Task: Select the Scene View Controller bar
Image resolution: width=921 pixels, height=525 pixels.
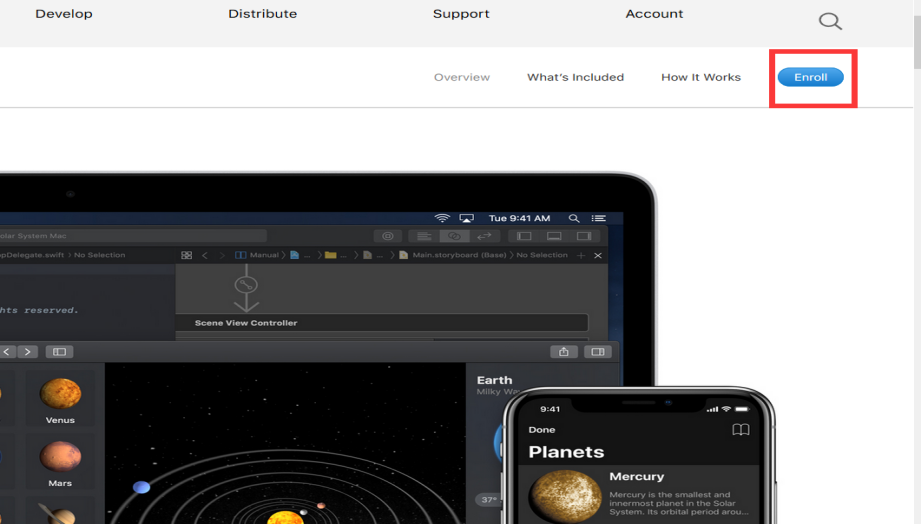Action: [x=382, y=322]
